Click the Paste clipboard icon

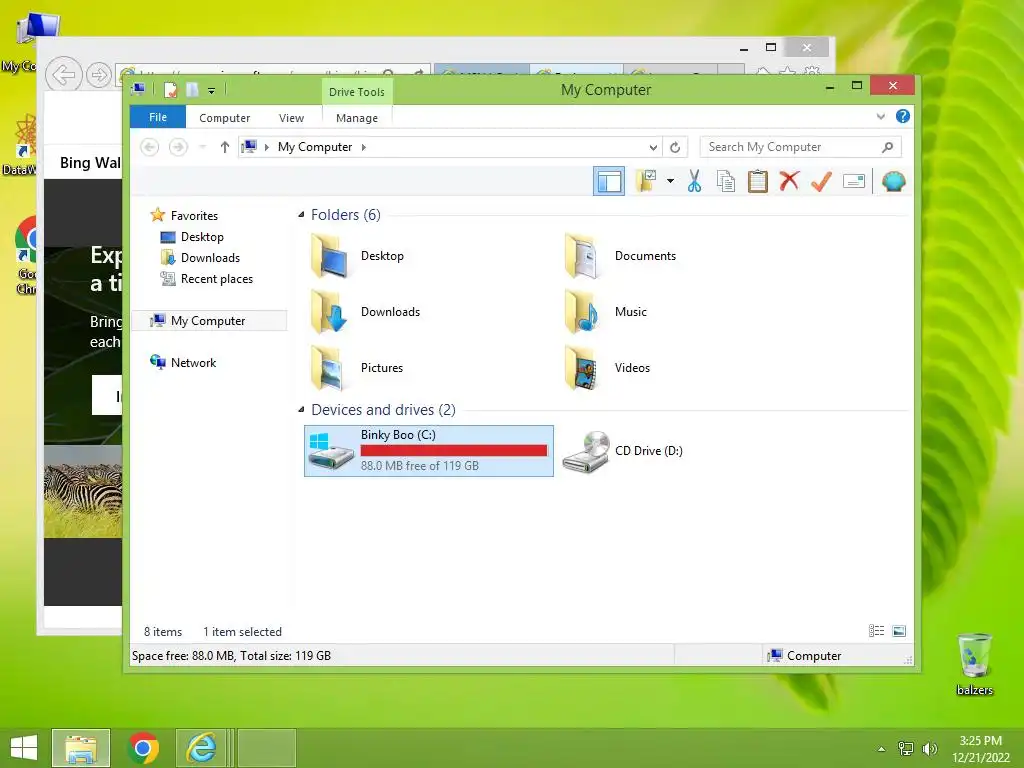[758, 181]
